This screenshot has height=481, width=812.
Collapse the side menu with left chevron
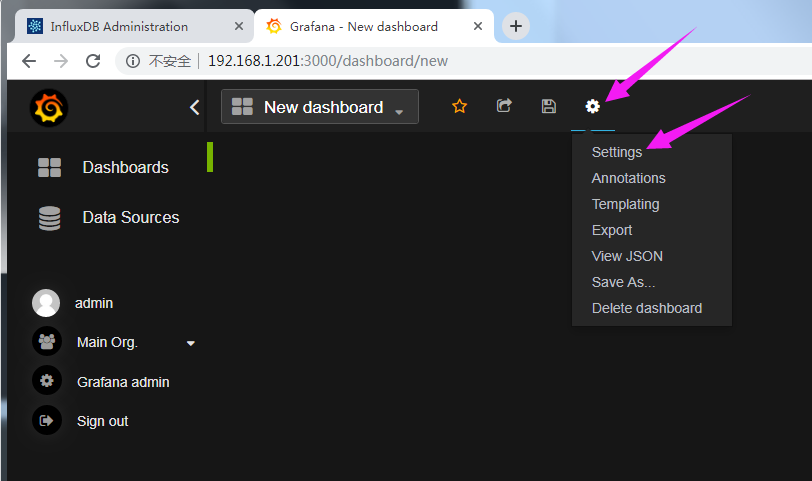click(x=195, y=107)
